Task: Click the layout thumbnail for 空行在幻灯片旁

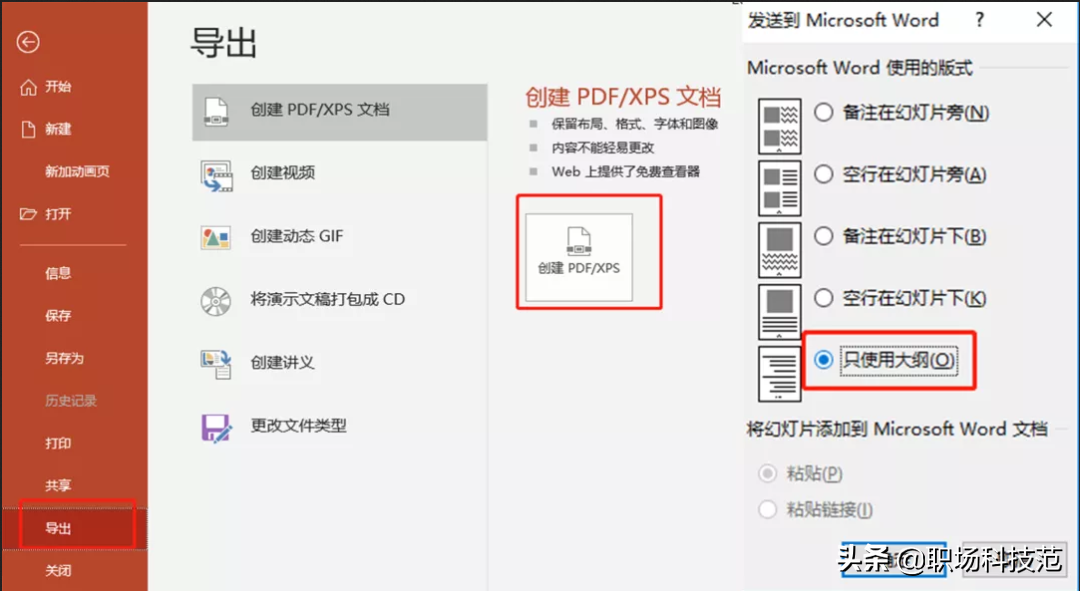Action: [780, 188]
